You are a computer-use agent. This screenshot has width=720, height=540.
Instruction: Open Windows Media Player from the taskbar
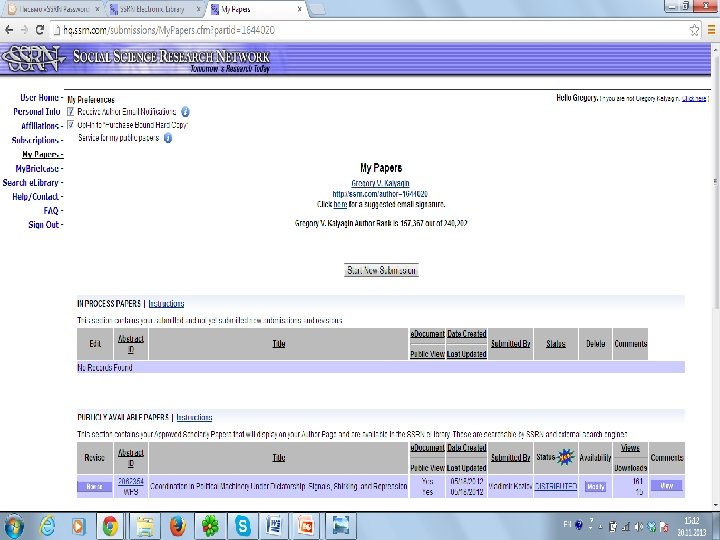click(x=78, y=526)
